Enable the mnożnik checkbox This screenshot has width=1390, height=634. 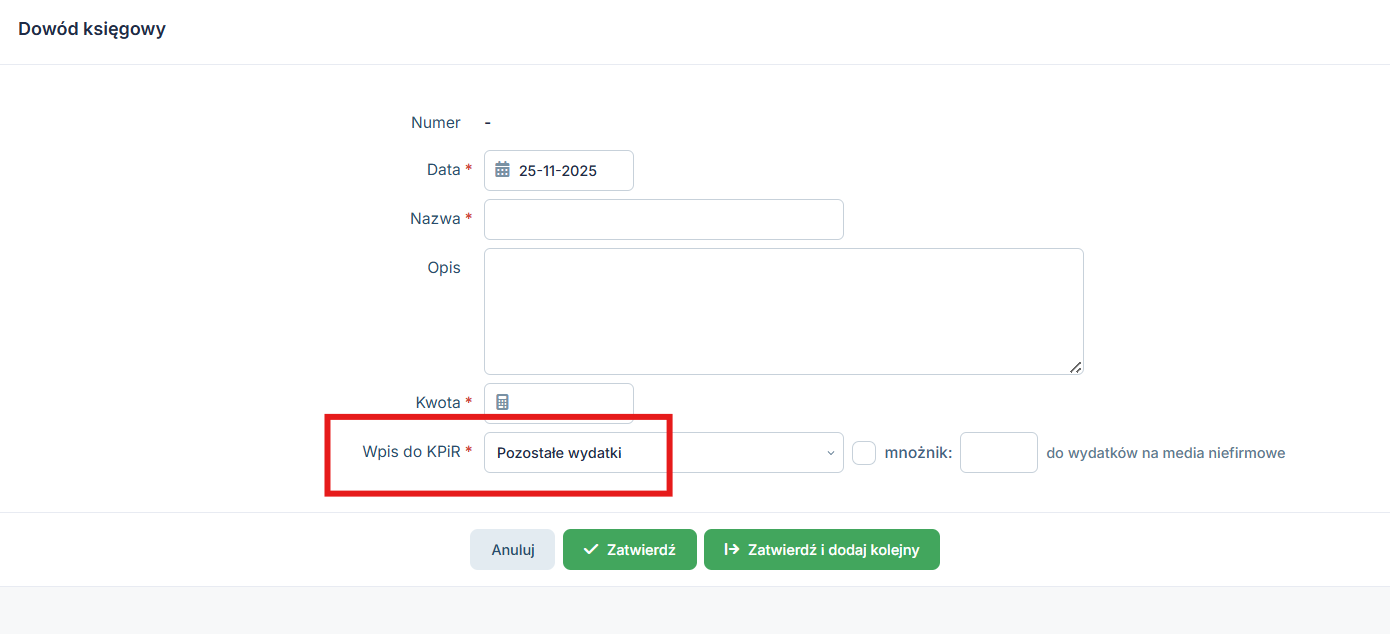pyautogui.click(x=864, y=453)
